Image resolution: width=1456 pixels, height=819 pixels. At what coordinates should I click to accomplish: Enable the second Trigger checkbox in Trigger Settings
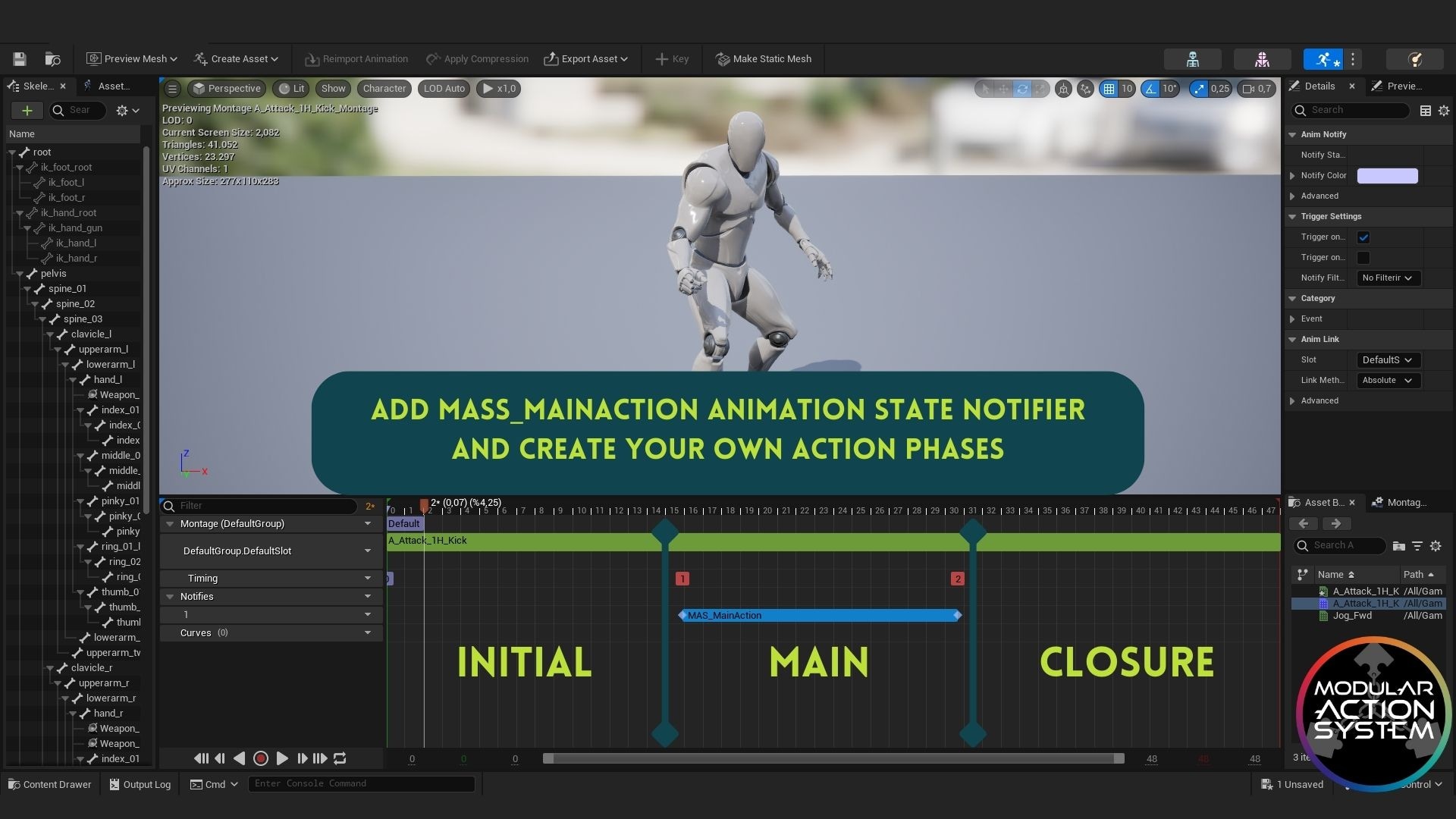[x=1363, y=257]
